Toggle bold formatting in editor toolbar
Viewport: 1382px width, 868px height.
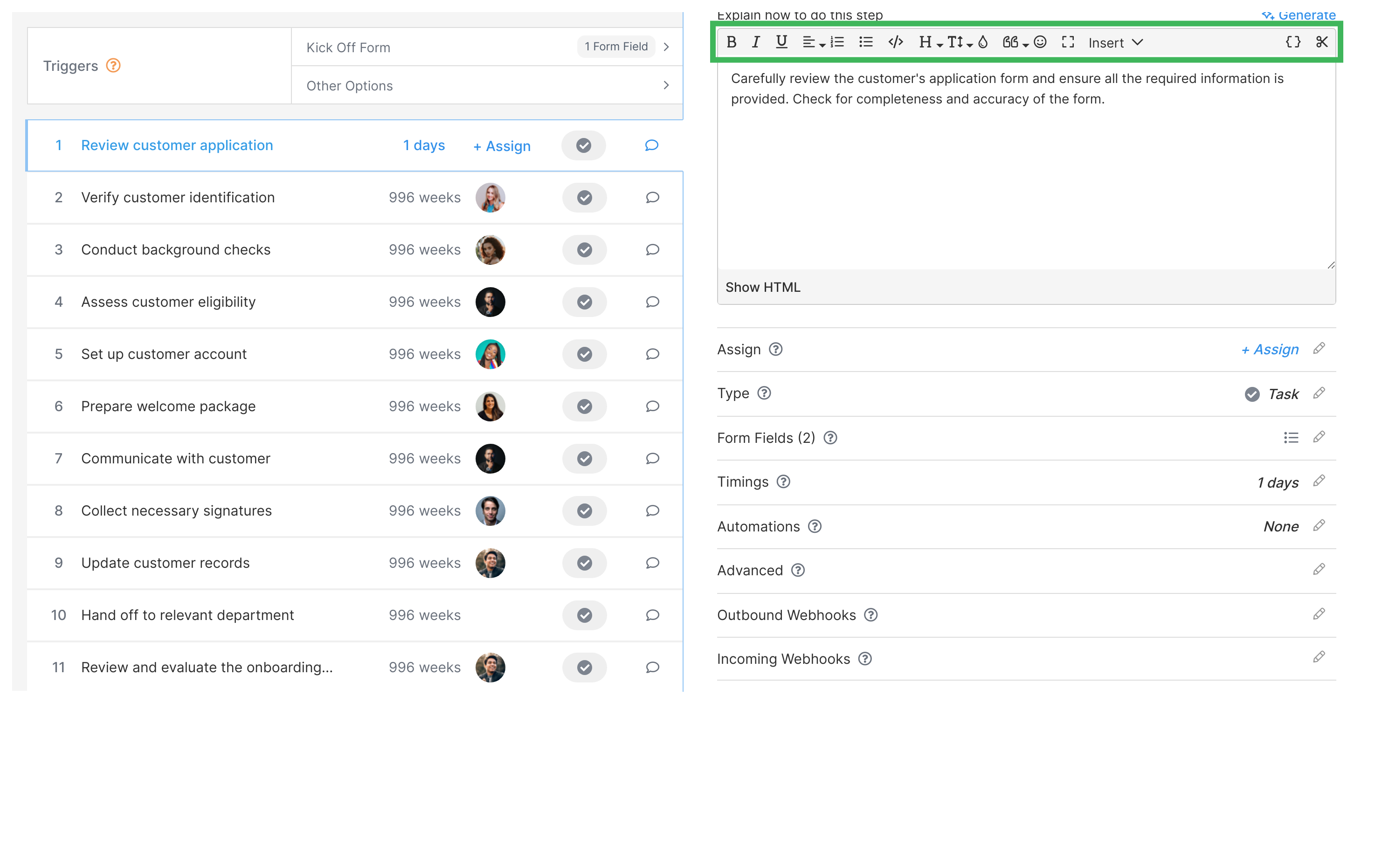(x=731, y=42)
